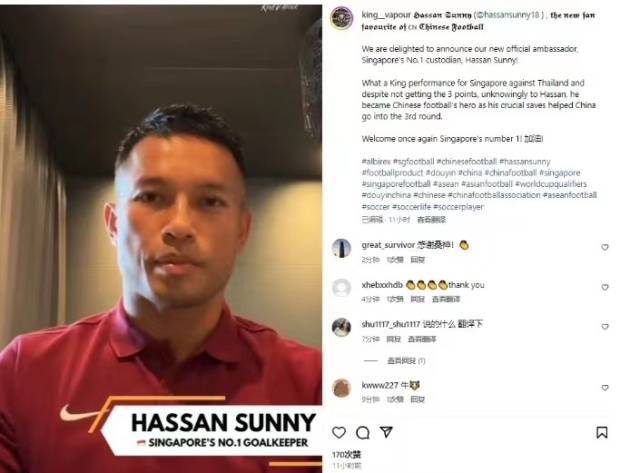The height and width of the screenshot is (473, 640).
Task: Like the post with heart icon
Action: 339,433
